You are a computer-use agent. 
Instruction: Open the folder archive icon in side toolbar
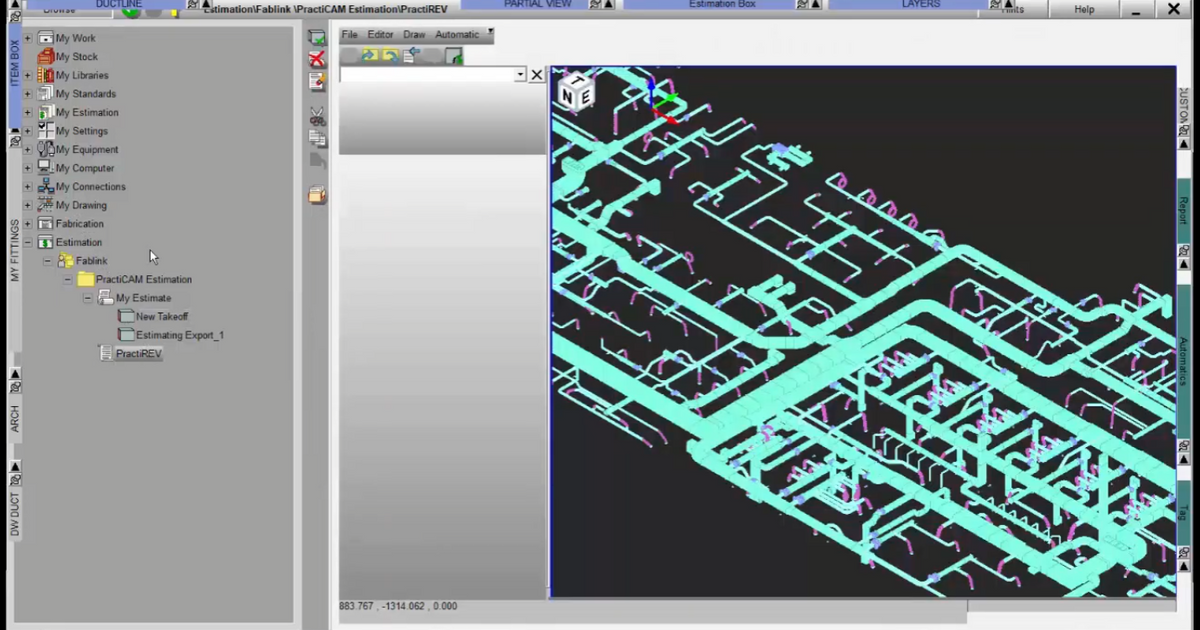click(316, 195)
